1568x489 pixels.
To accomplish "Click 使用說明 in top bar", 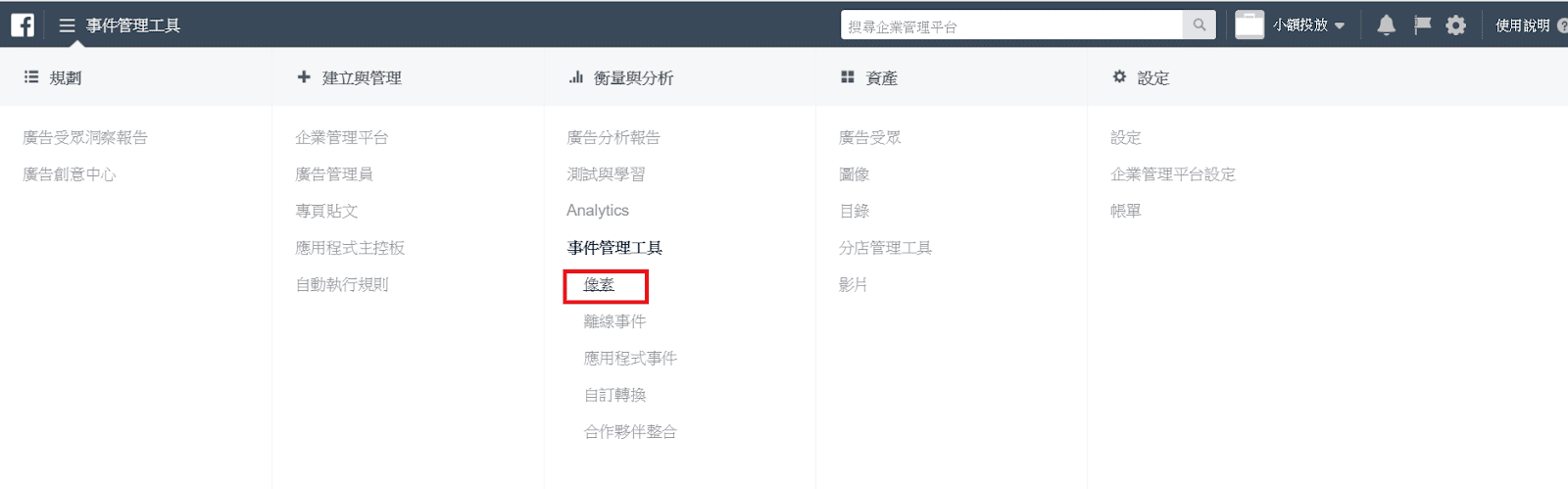I will [x=1522, y=25].
